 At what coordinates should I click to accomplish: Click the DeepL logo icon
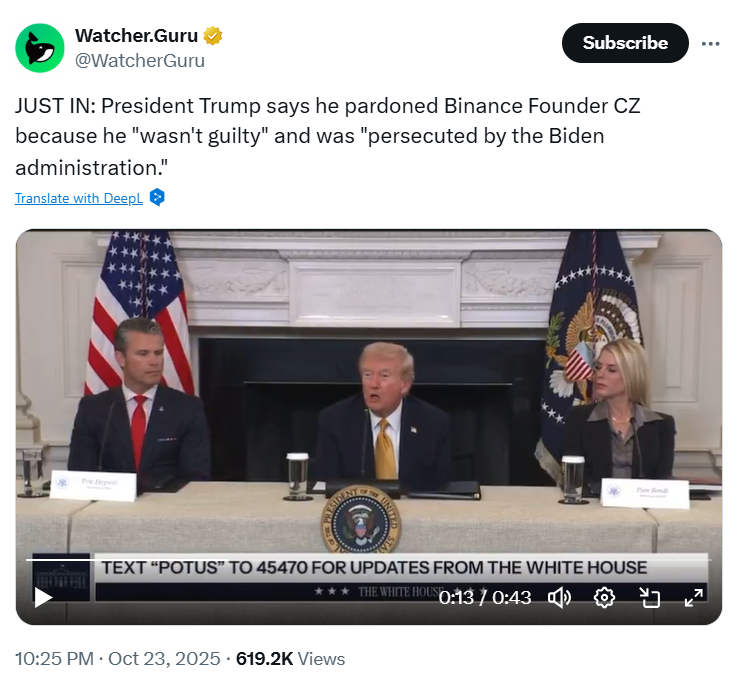(157, 198)
